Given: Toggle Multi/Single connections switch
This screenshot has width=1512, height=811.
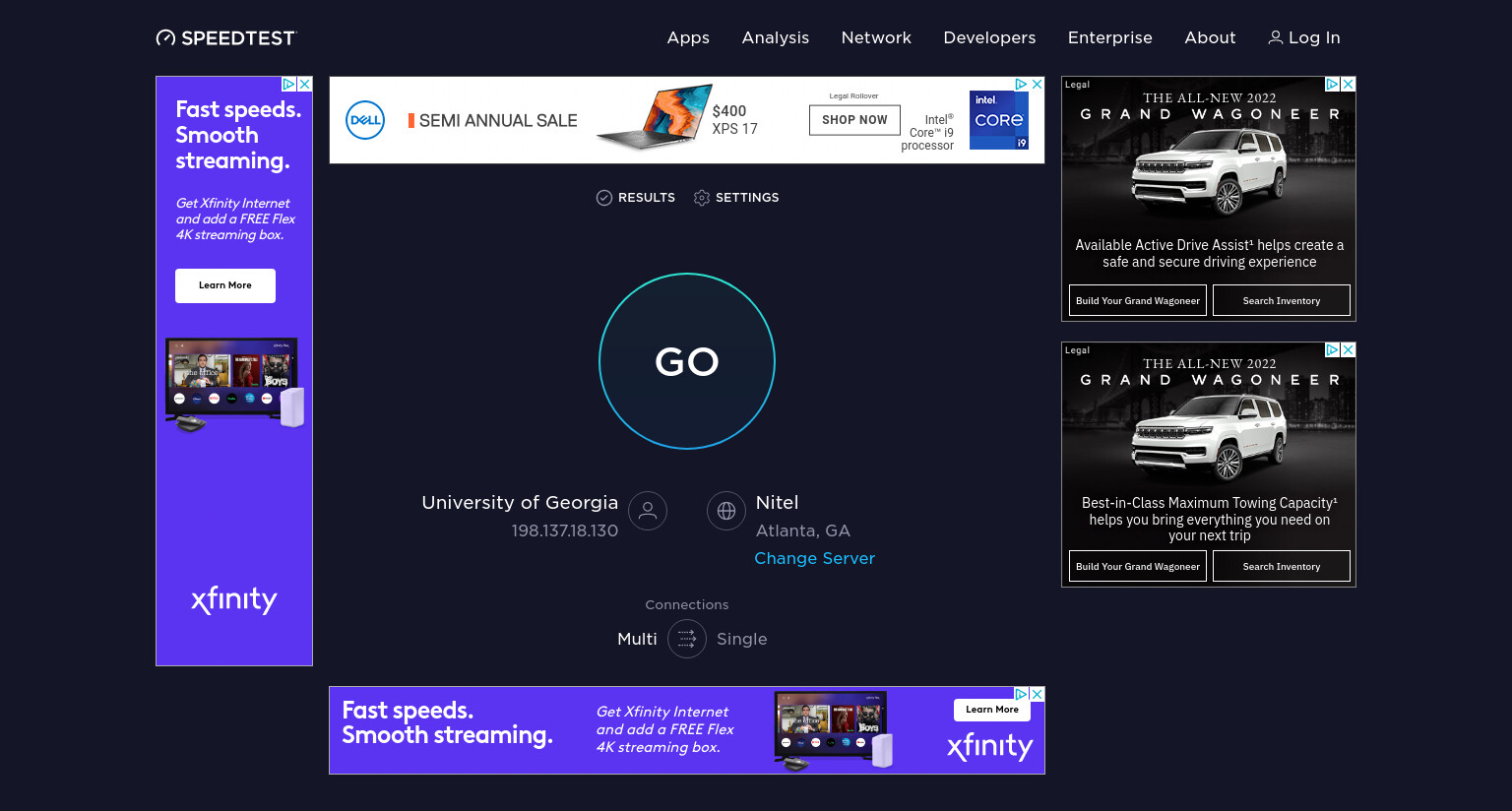Looking at the screenshot, I should point(687,639).
